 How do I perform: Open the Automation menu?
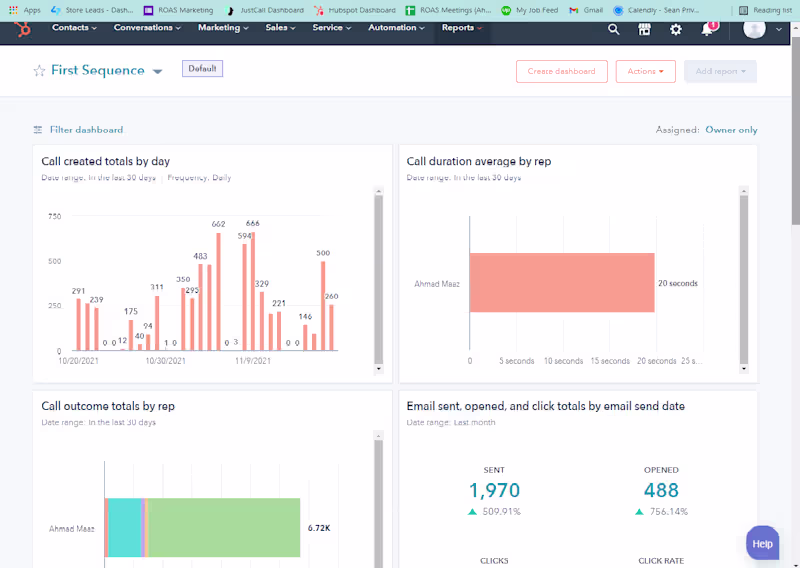pyautogui.click(x=396, y=28)
